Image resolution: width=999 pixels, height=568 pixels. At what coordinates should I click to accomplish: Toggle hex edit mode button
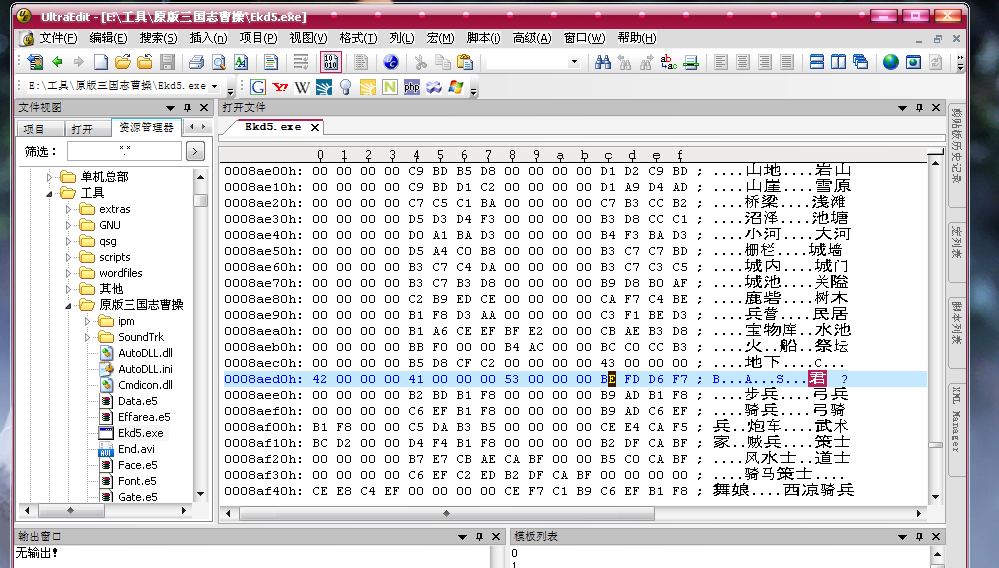tap(330, 62)
